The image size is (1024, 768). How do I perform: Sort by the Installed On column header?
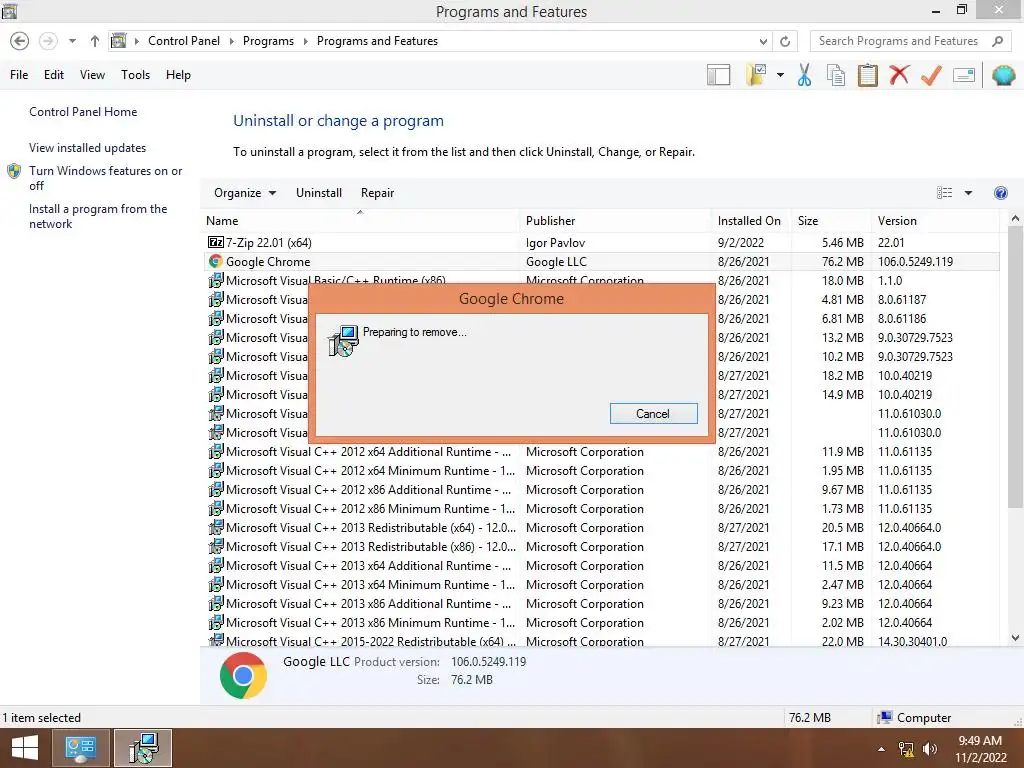(x=750, y=221)
